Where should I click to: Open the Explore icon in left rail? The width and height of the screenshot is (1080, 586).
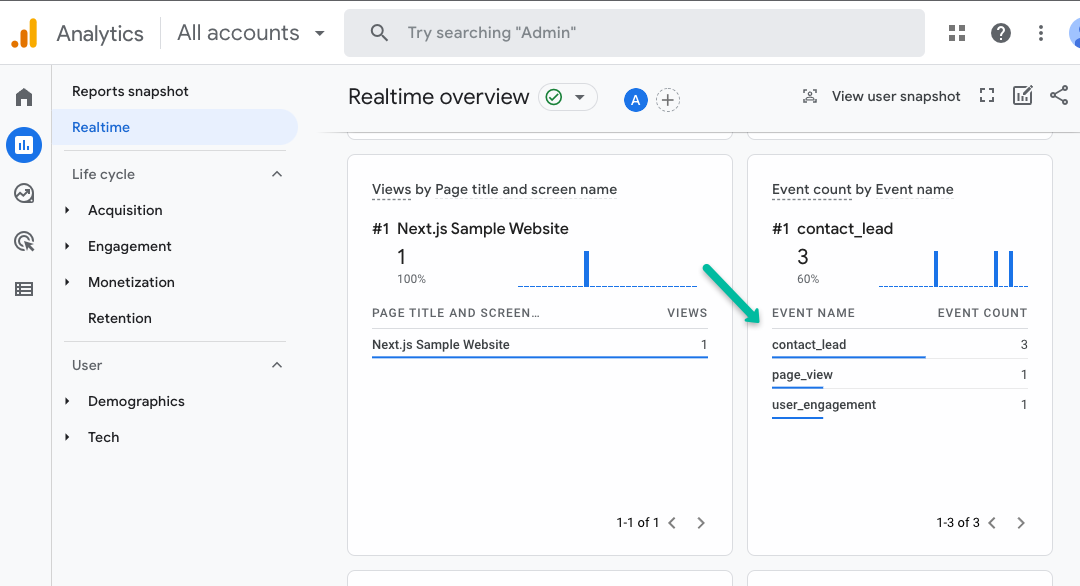tap(24, 193)
